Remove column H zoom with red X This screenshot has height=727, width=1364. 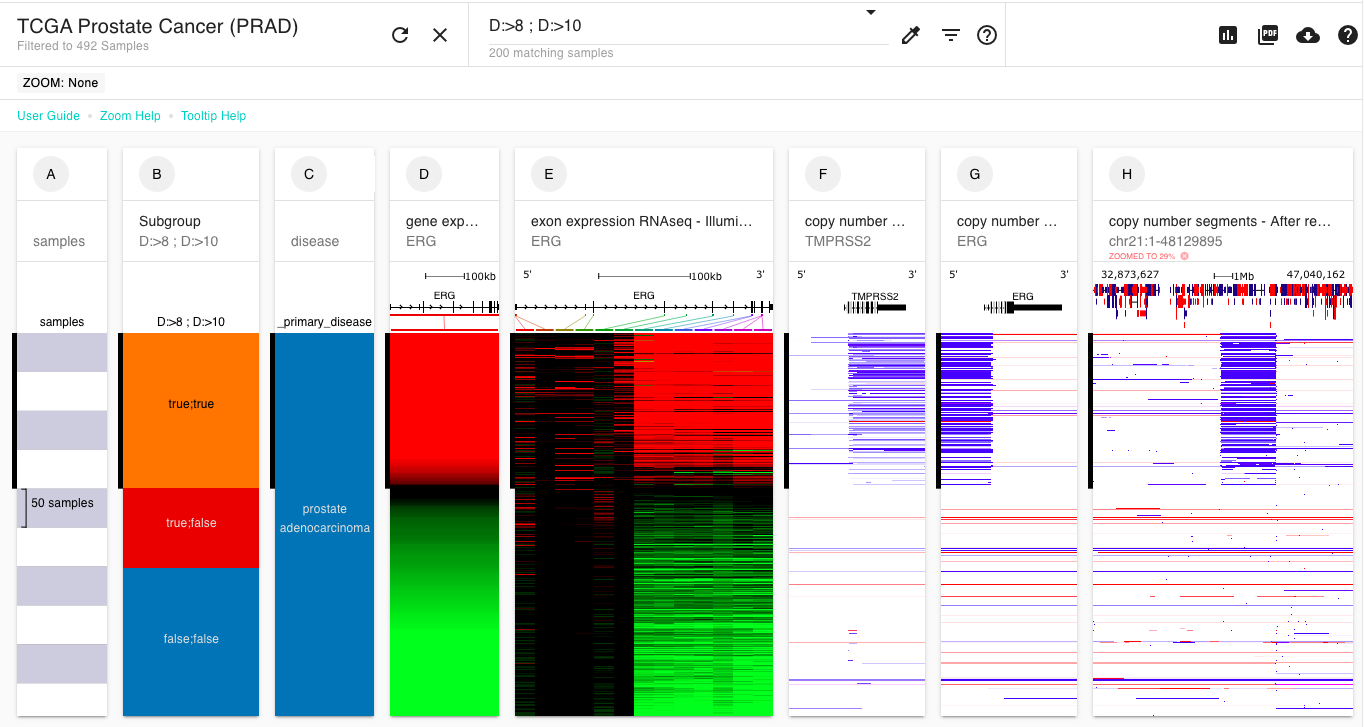(x=1184, y=256)
